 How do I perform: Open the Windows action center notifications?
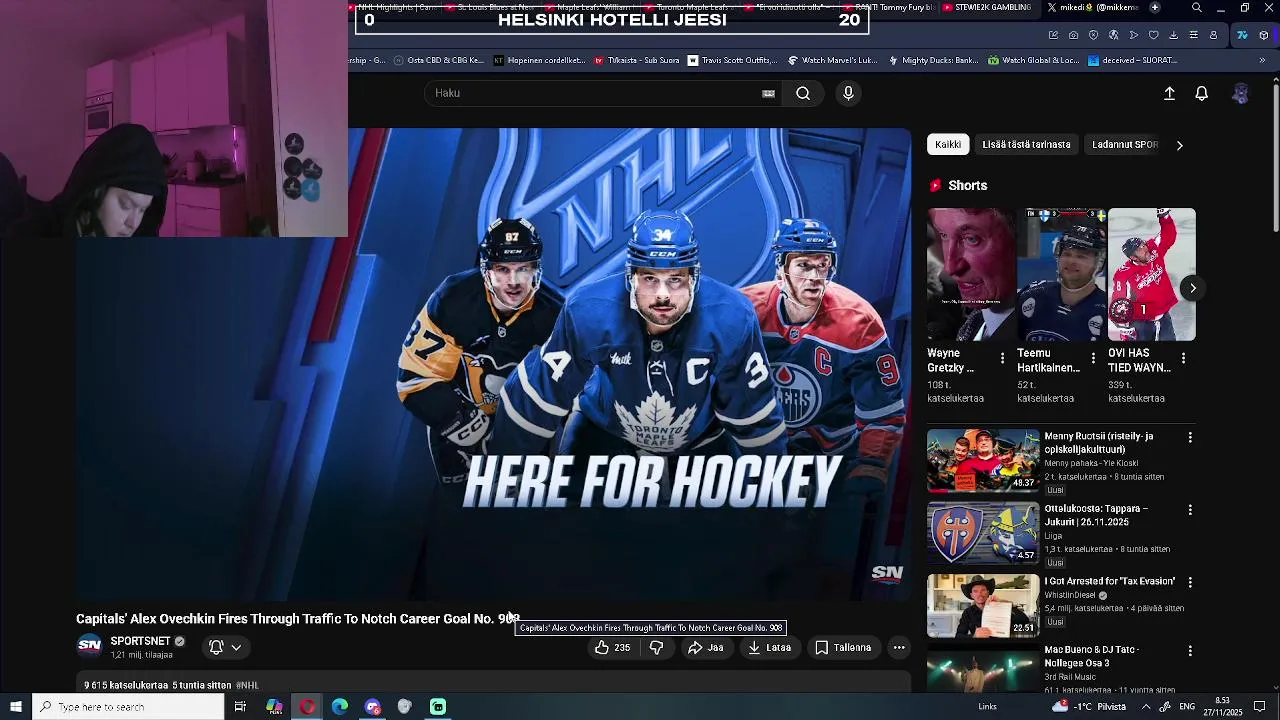[1259, 707]
